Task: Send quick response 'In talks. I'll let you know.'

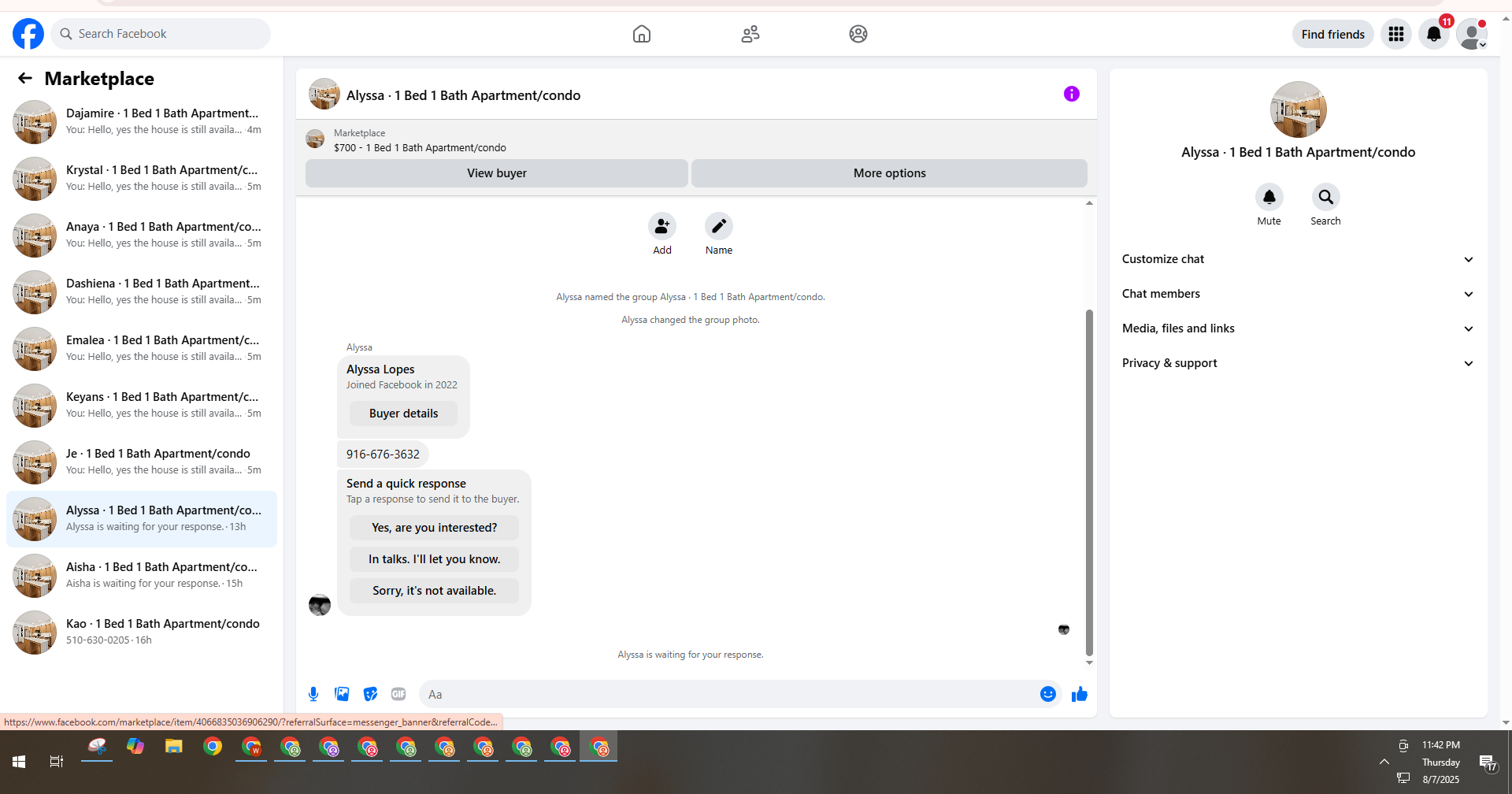Action: (x=435, y=559)
